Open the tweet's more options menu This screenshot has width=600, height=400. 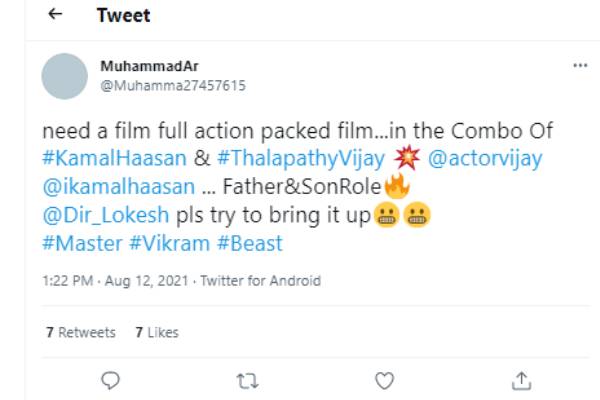pyautogui.click(x=580, y=65)
